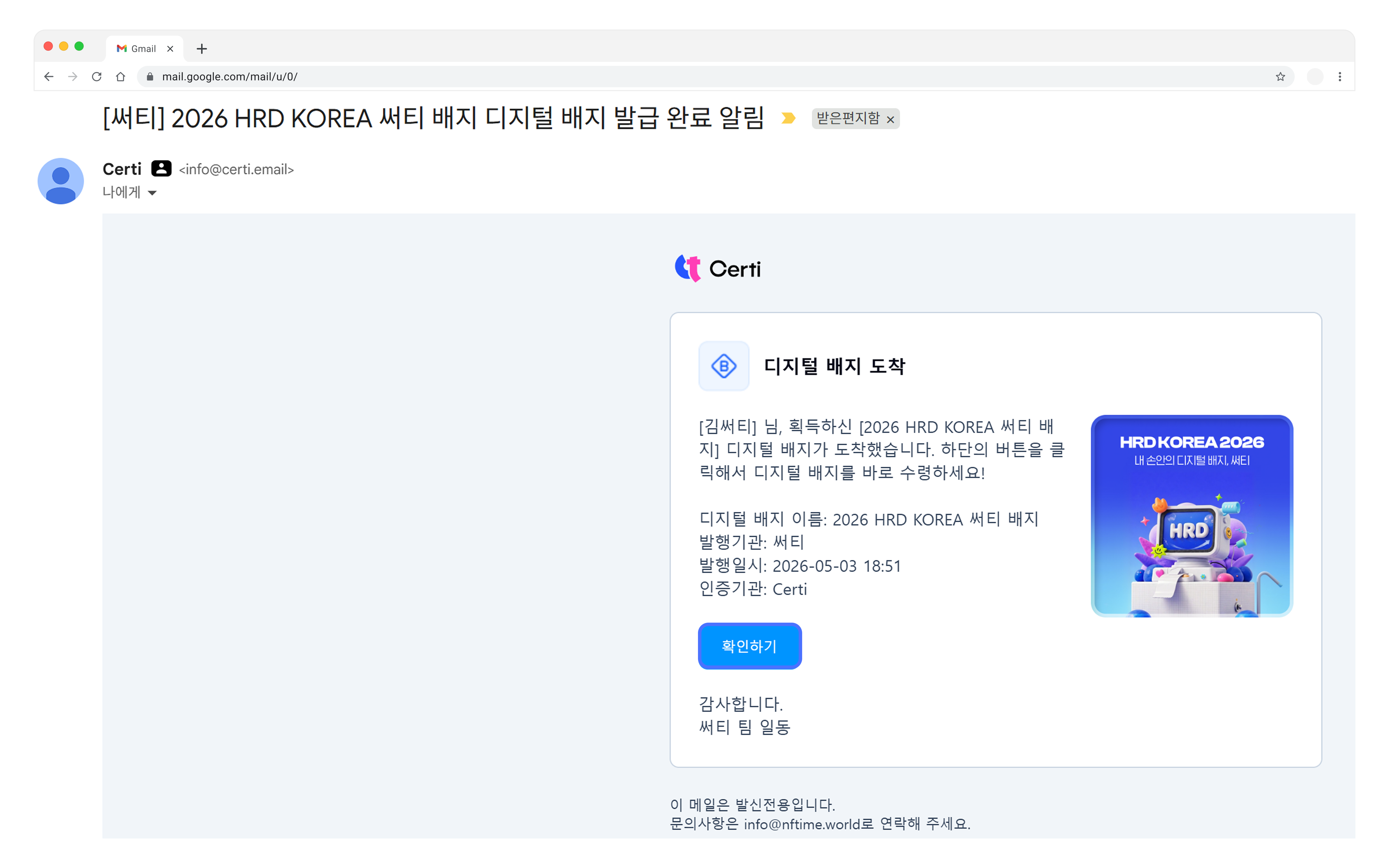Image resolution: width=1389 pixels, height=868 pixels.
Task: Switch to the Gmail browser tab
Action: (144, 49)
